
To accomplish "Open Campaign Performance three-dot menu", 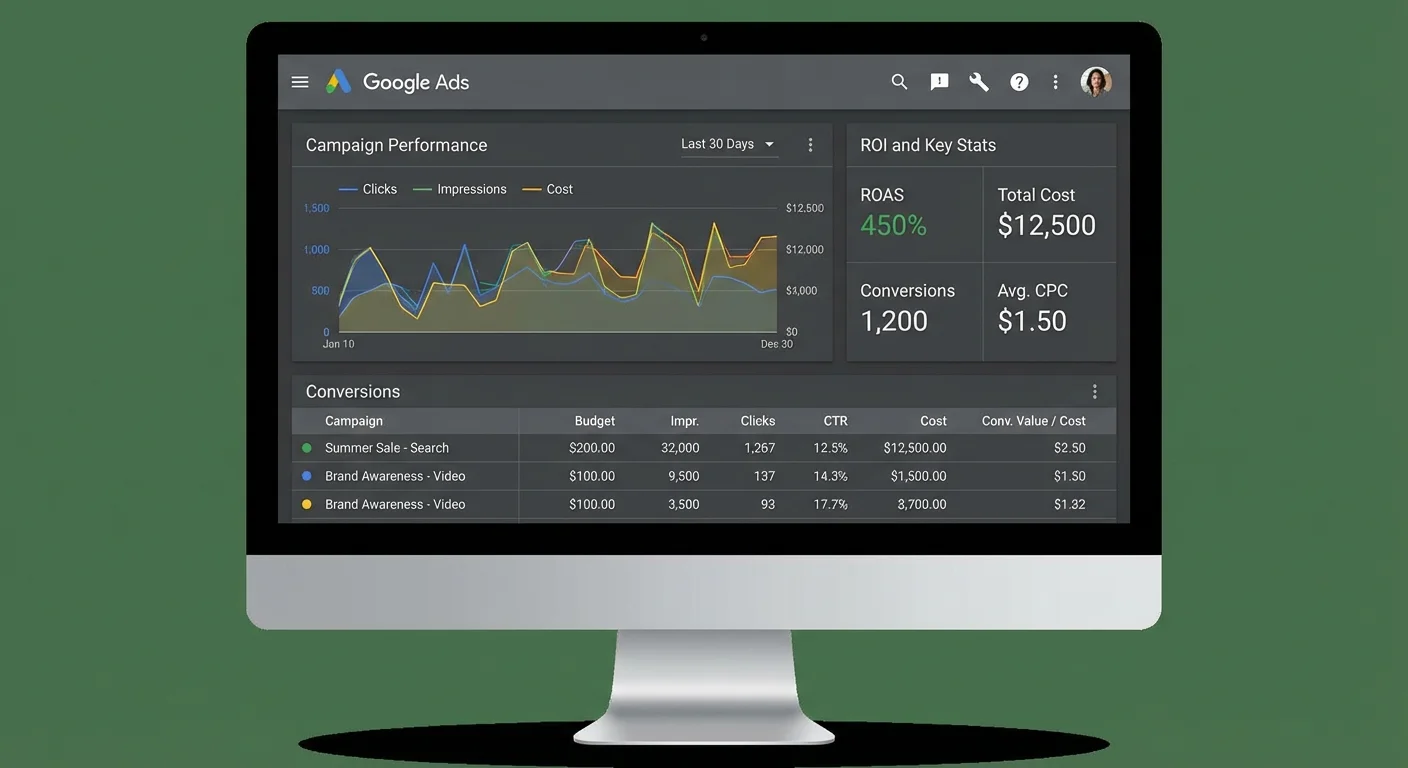I will tap(810, 145).
